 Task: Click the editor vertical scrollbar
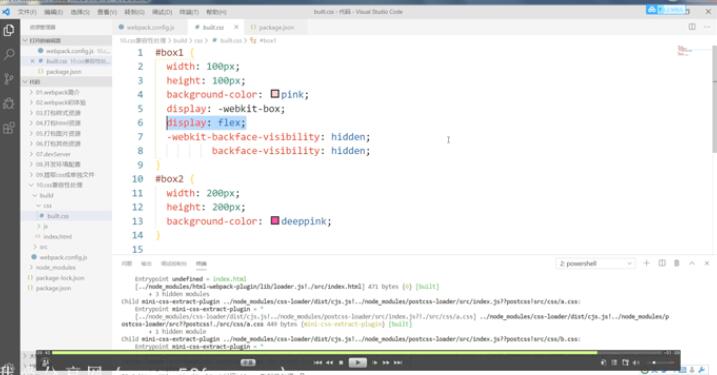[x=714, y=100]
